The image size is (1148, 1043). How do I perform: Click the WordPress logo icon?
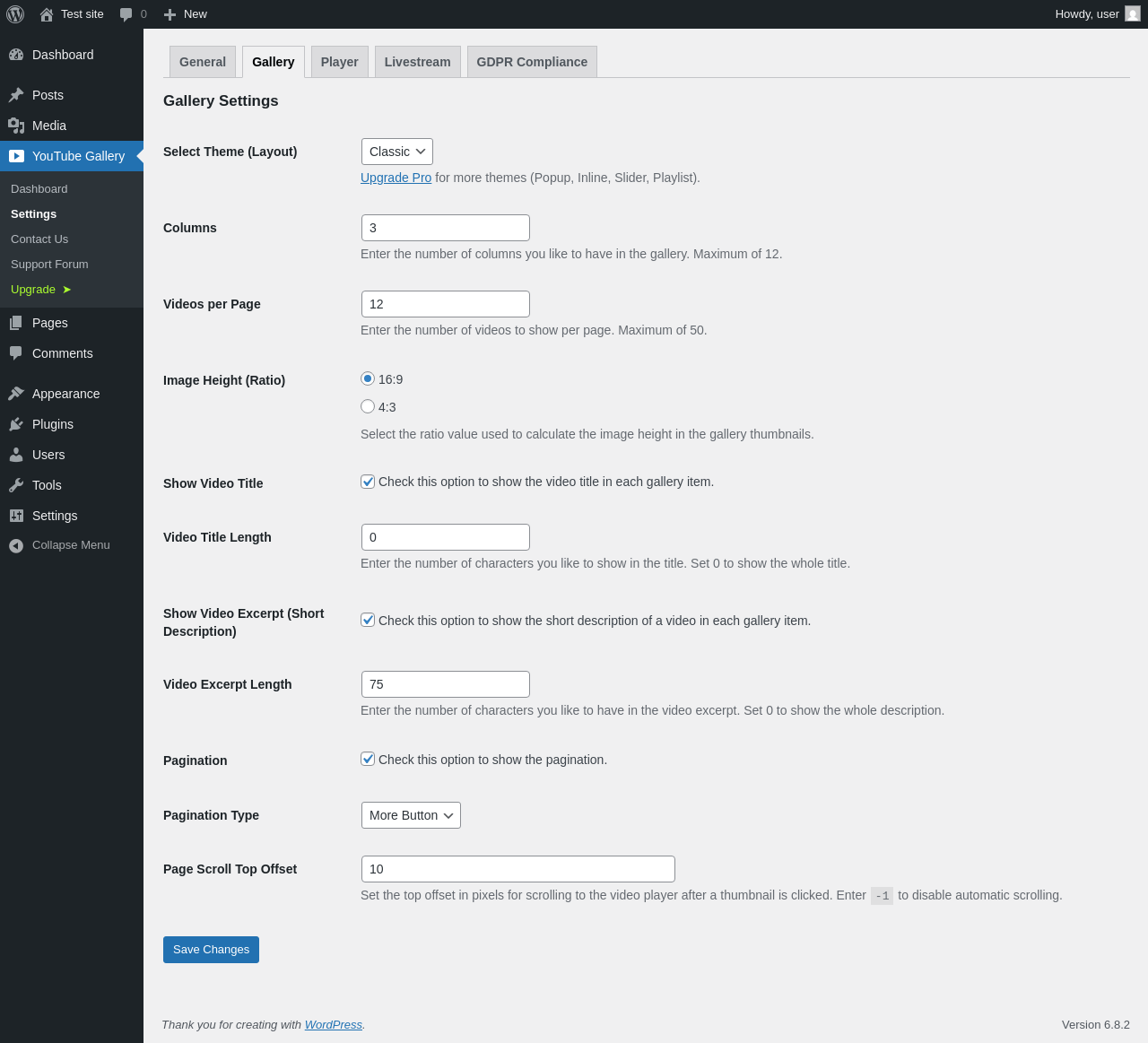pos(15,14)
